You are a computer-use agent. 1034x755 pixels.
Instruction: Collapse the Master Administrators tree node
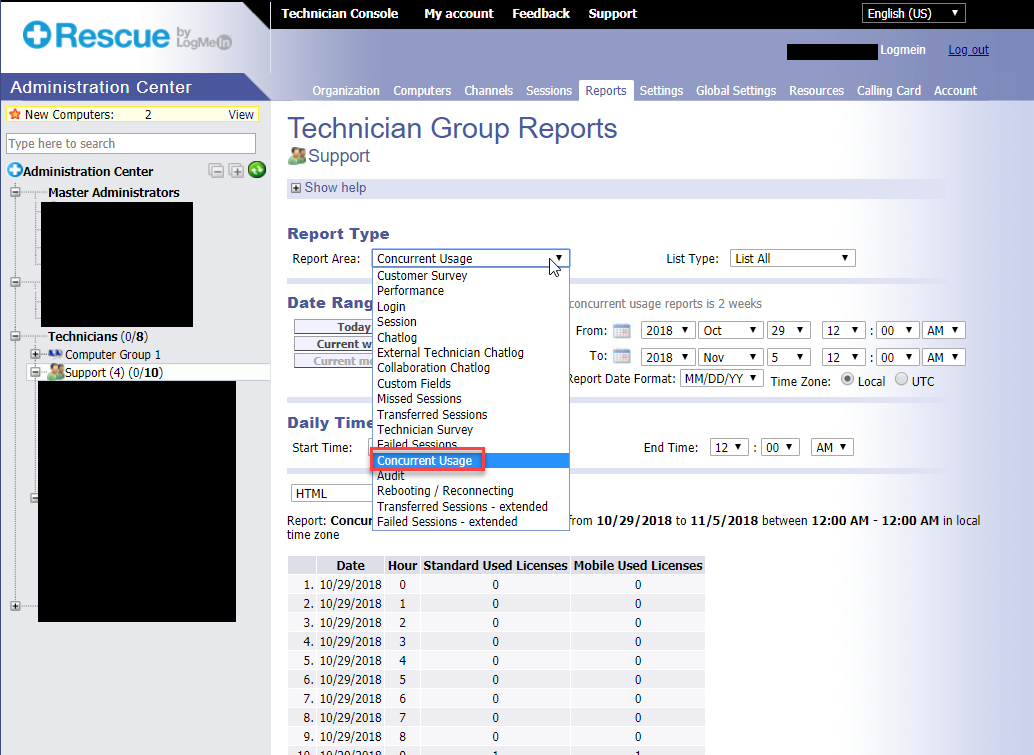(x=15, y=193)
